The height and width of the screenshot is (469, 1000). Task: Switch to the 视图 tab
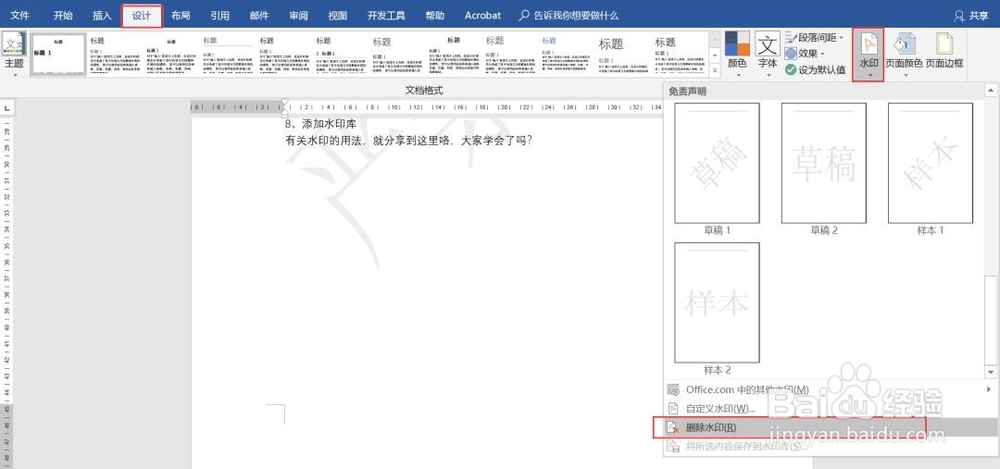tap(337, 15)
